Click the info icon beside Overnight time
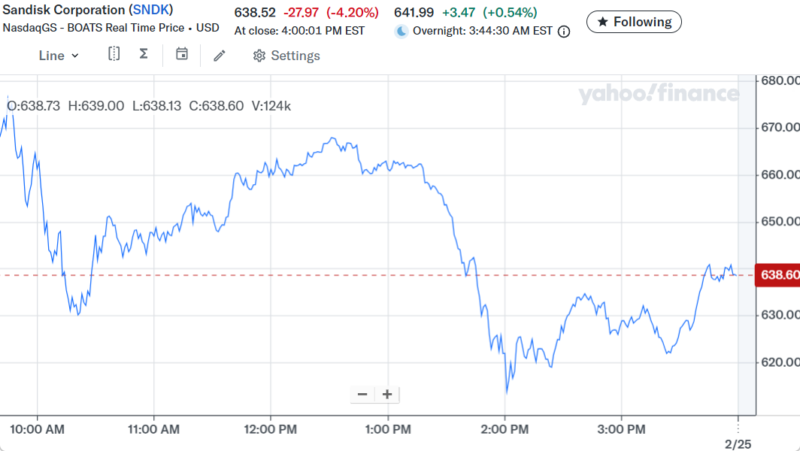Screen dimensions: 800x451 [x=564, y=31]
